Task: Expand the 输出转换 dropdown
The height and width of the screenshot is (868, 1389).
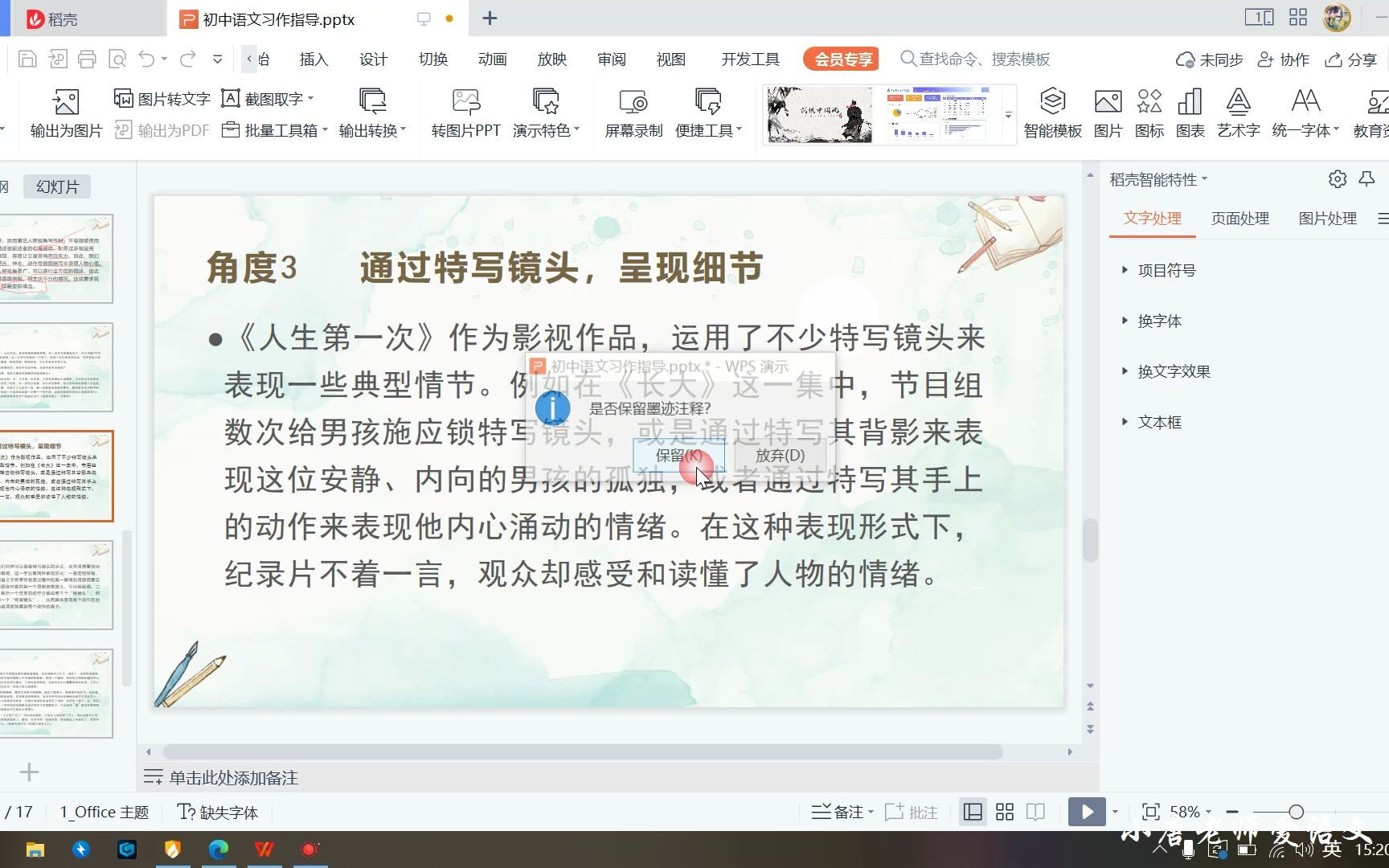Action: click(403, 129)
